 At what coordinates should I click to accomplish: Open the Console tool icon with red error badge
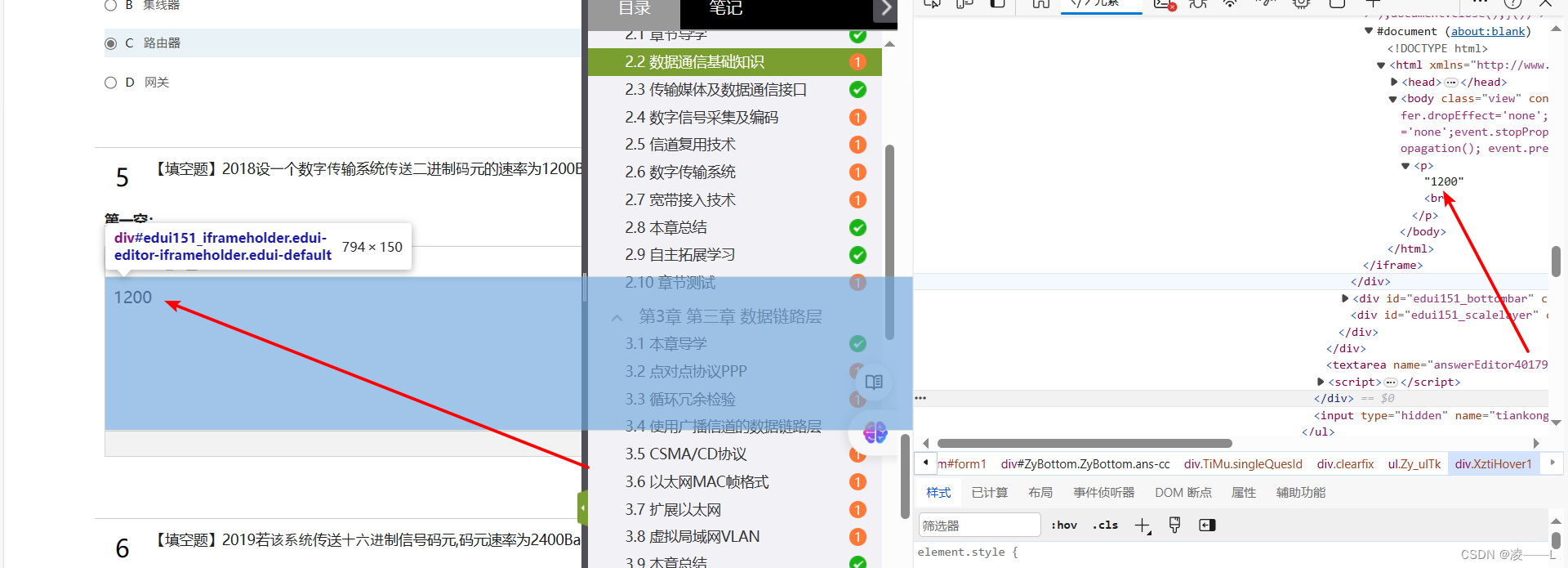(x=1165, y=4)
